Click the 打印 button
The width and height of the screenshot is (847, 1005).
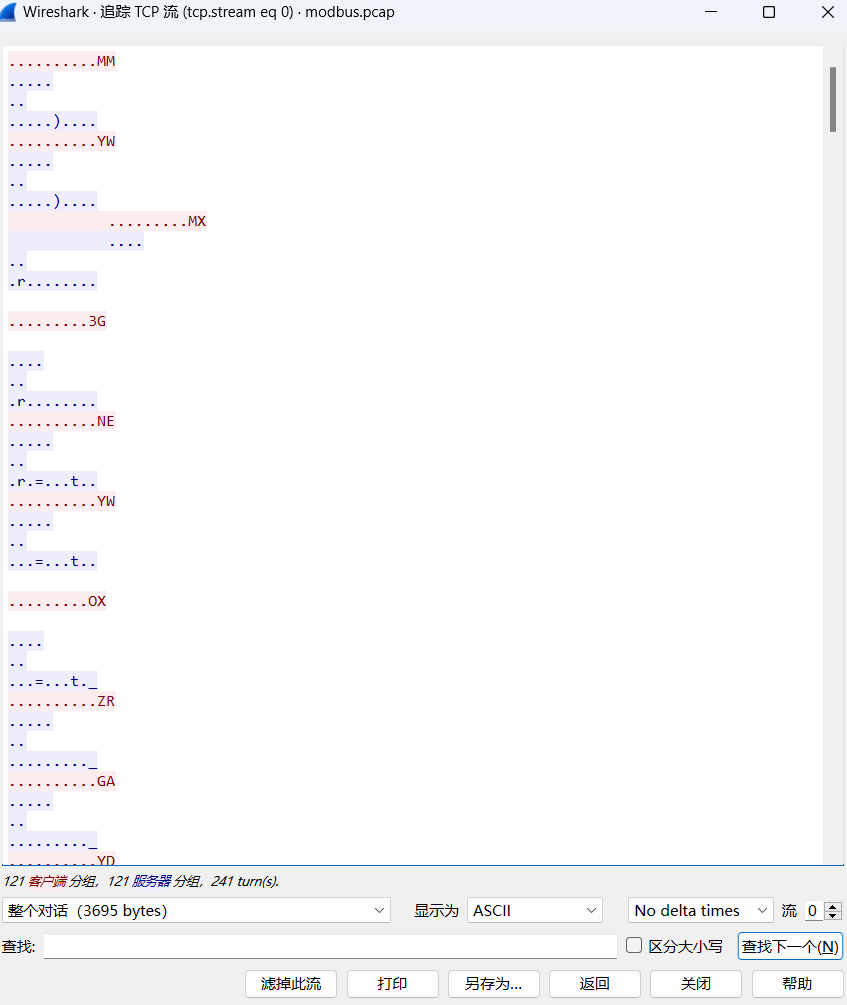(x=392, y=983)
